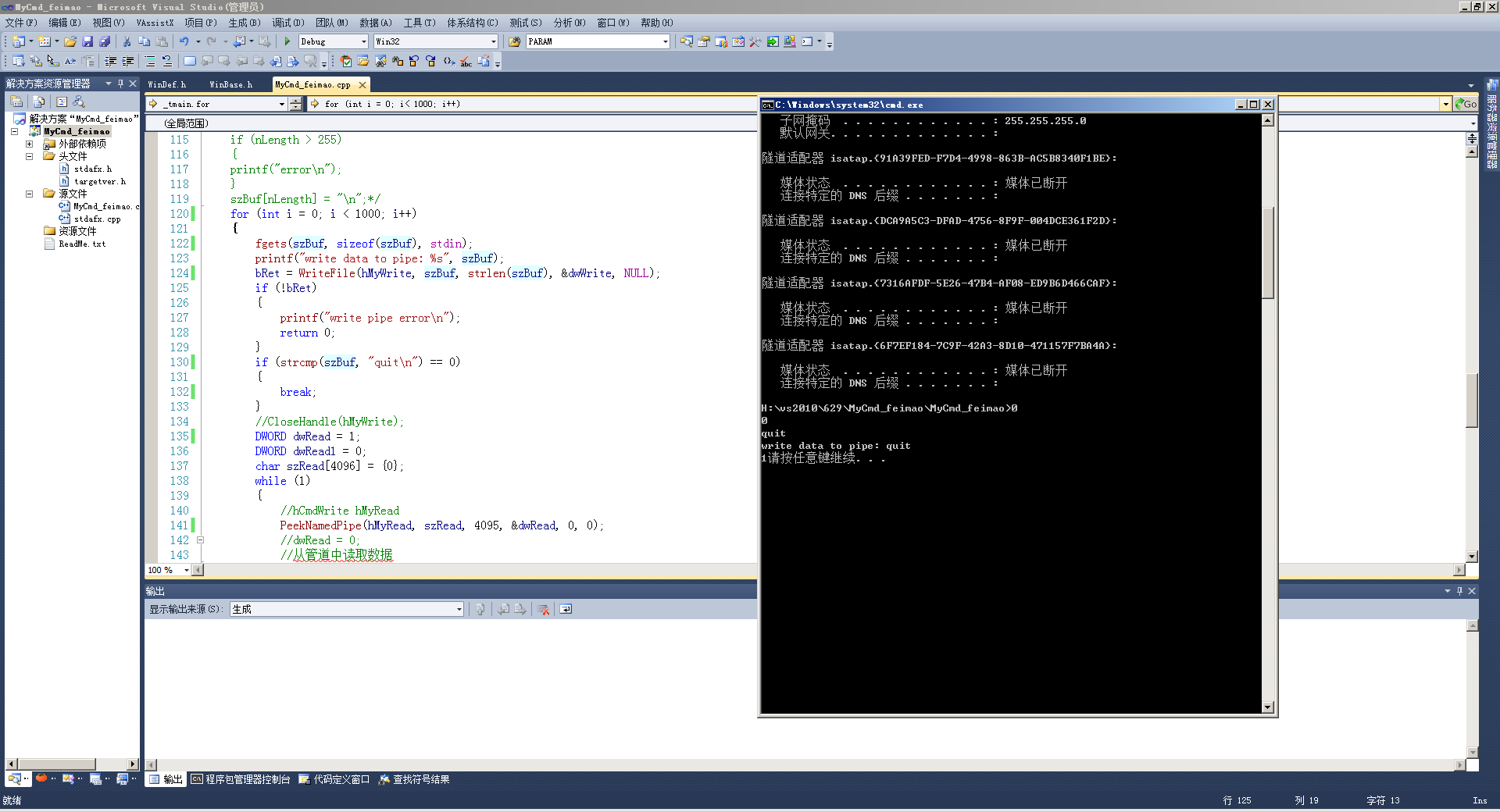Click the Save icon in toolbar
Viewport: 1500px width, 812px height.
[87, 41]
